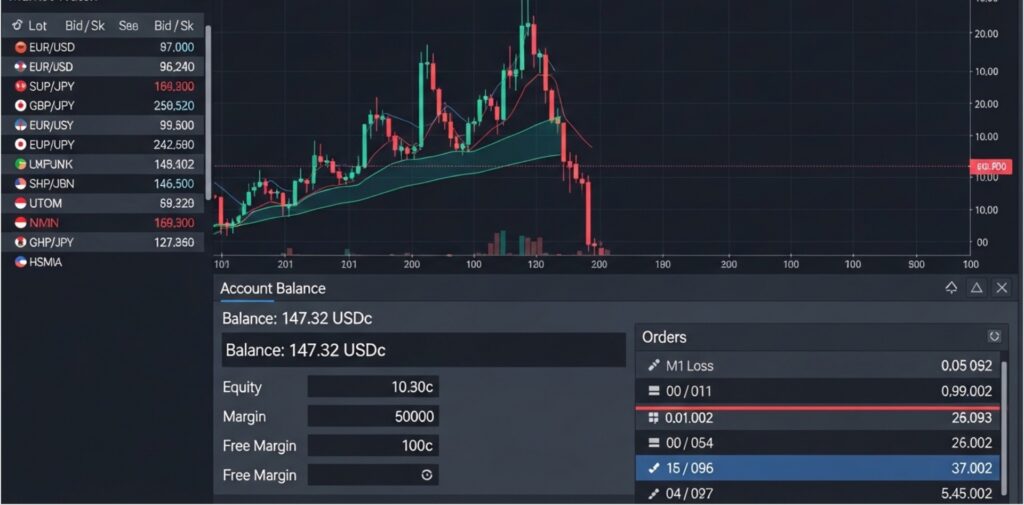Click the Orders panel title
1024x505 pixels.
pyautogui.click(x=664, y=337)
